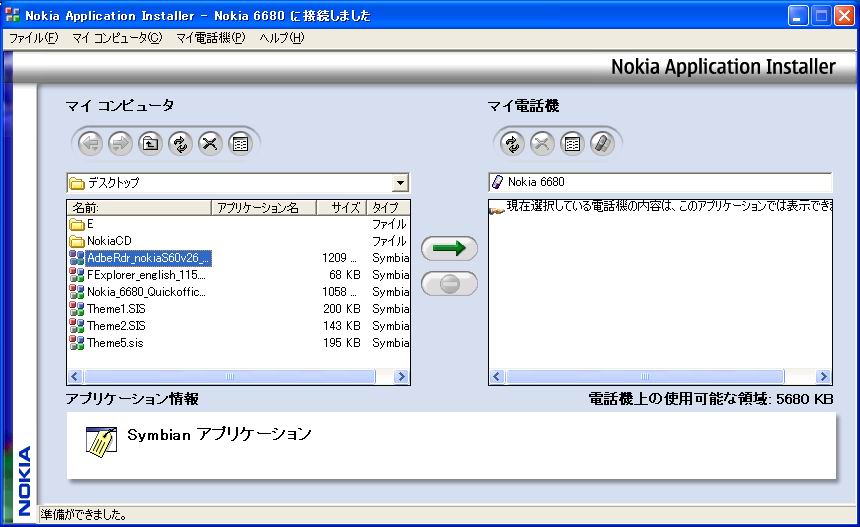This screenshot has width=860, height=527.
Task: Click left arrow of phone list scrollbar
Action: click(x=497, y=376)
